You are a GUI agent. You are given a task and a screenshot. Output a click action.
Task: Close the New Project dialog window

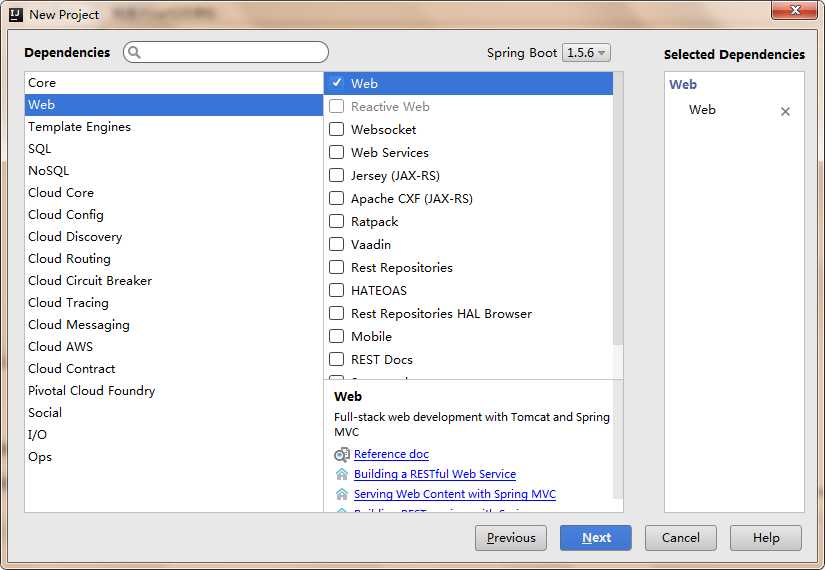point(794,10)
